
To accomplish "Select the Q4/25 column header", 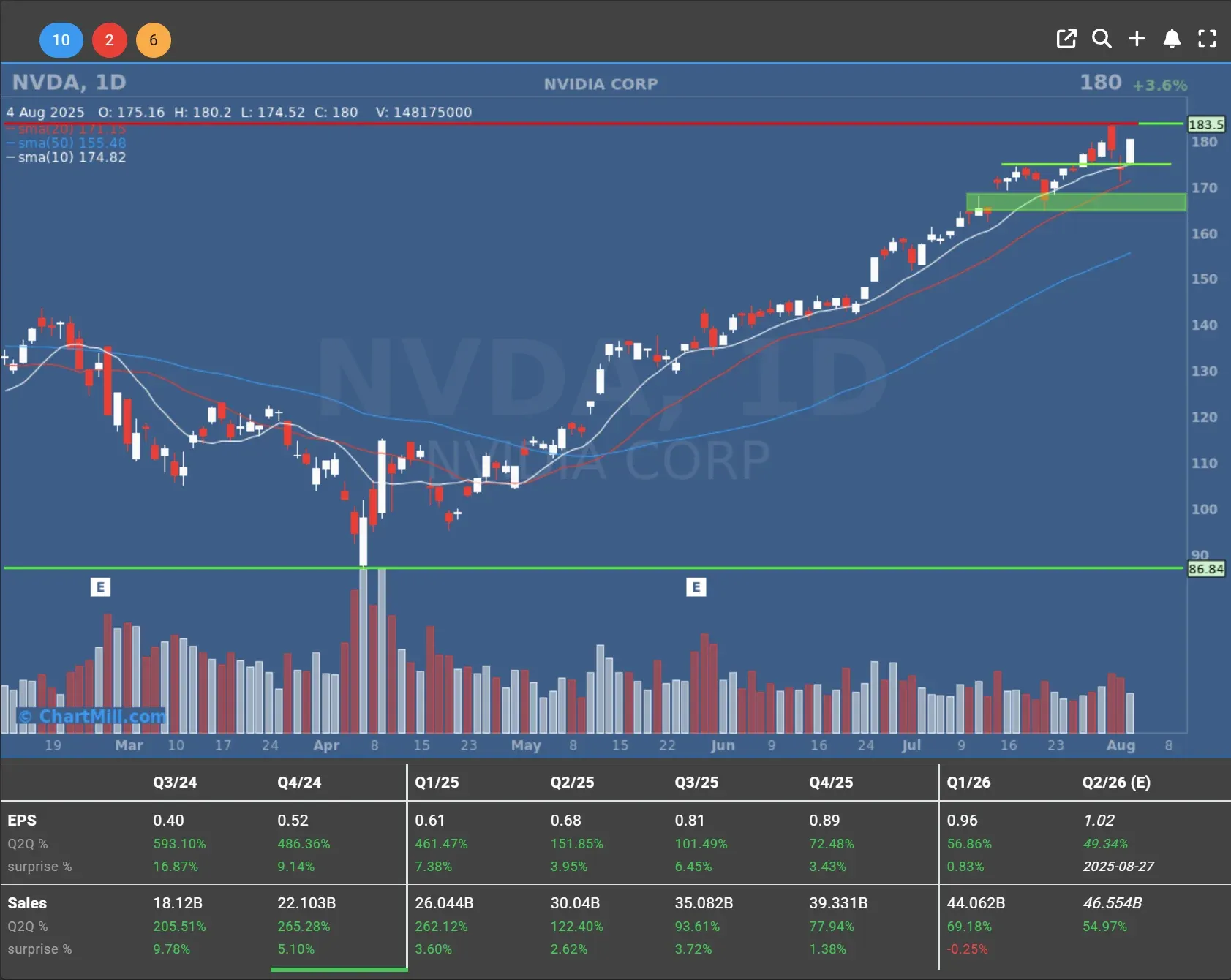I will pos(831,782).
